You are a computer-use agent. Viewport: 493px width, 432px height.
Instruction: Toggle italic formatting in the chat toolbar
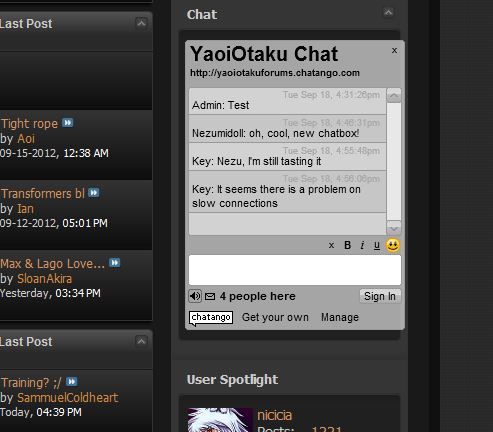pos(362,245)
